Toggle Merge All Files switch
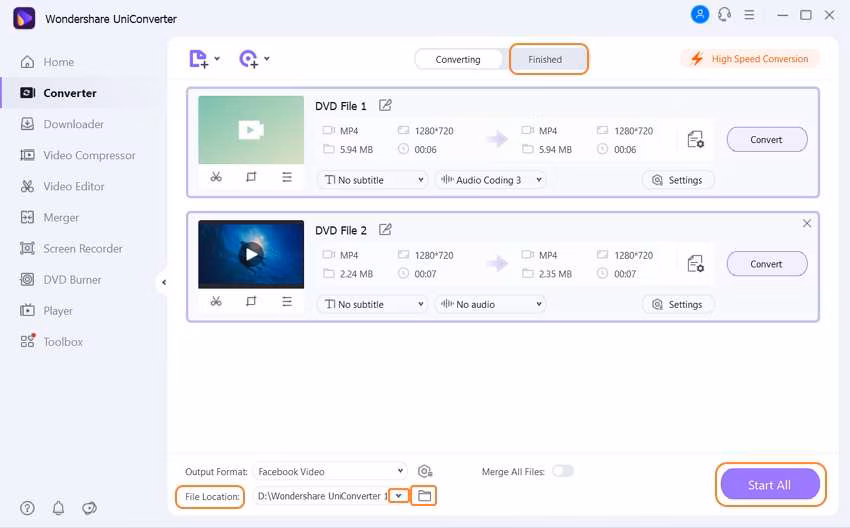 point(563,471)
